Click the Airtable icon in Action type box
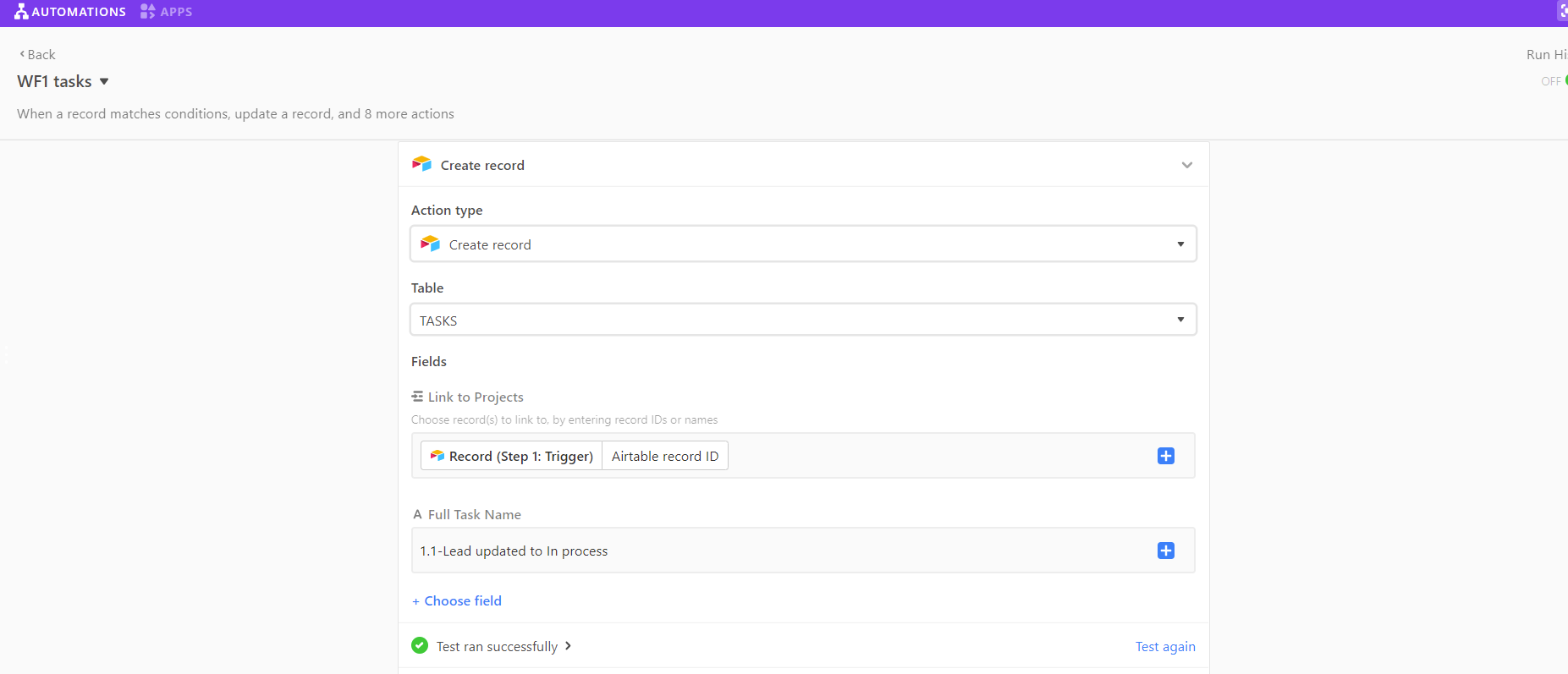The width and height of the screenshot is (1568, 674). click(x=431, y=244)
